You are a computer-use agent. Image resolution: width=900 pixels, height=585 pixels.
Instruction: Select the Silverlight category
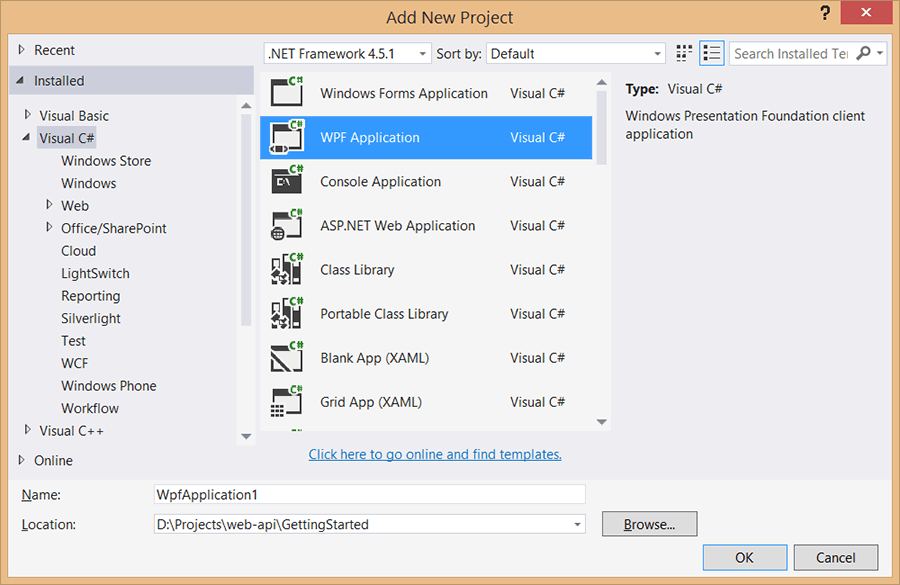91,318
